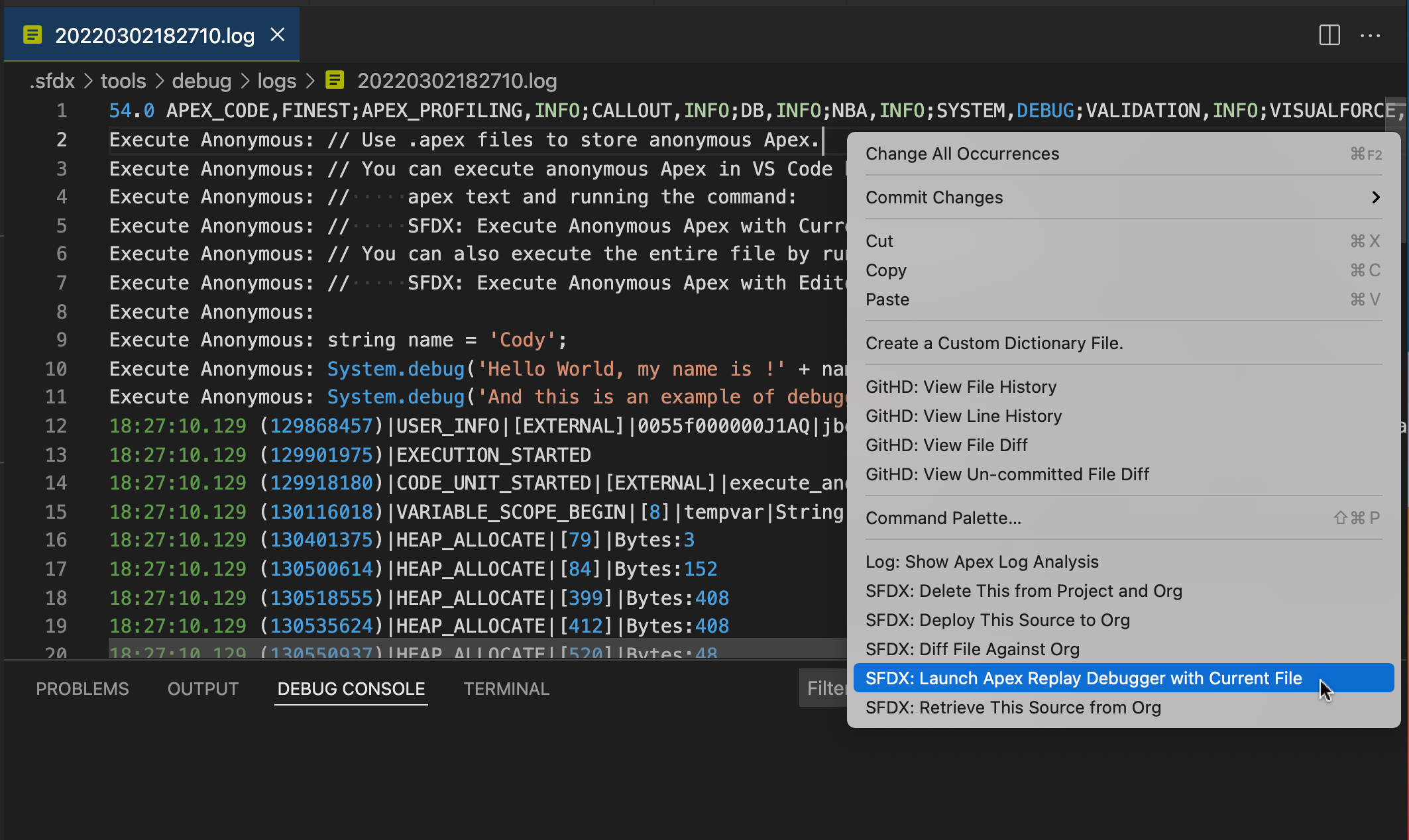This screenshot has width=1409, height=840.
Task: Choose SFDX: Diff File Against Org
Action: [x=972, y=649]
